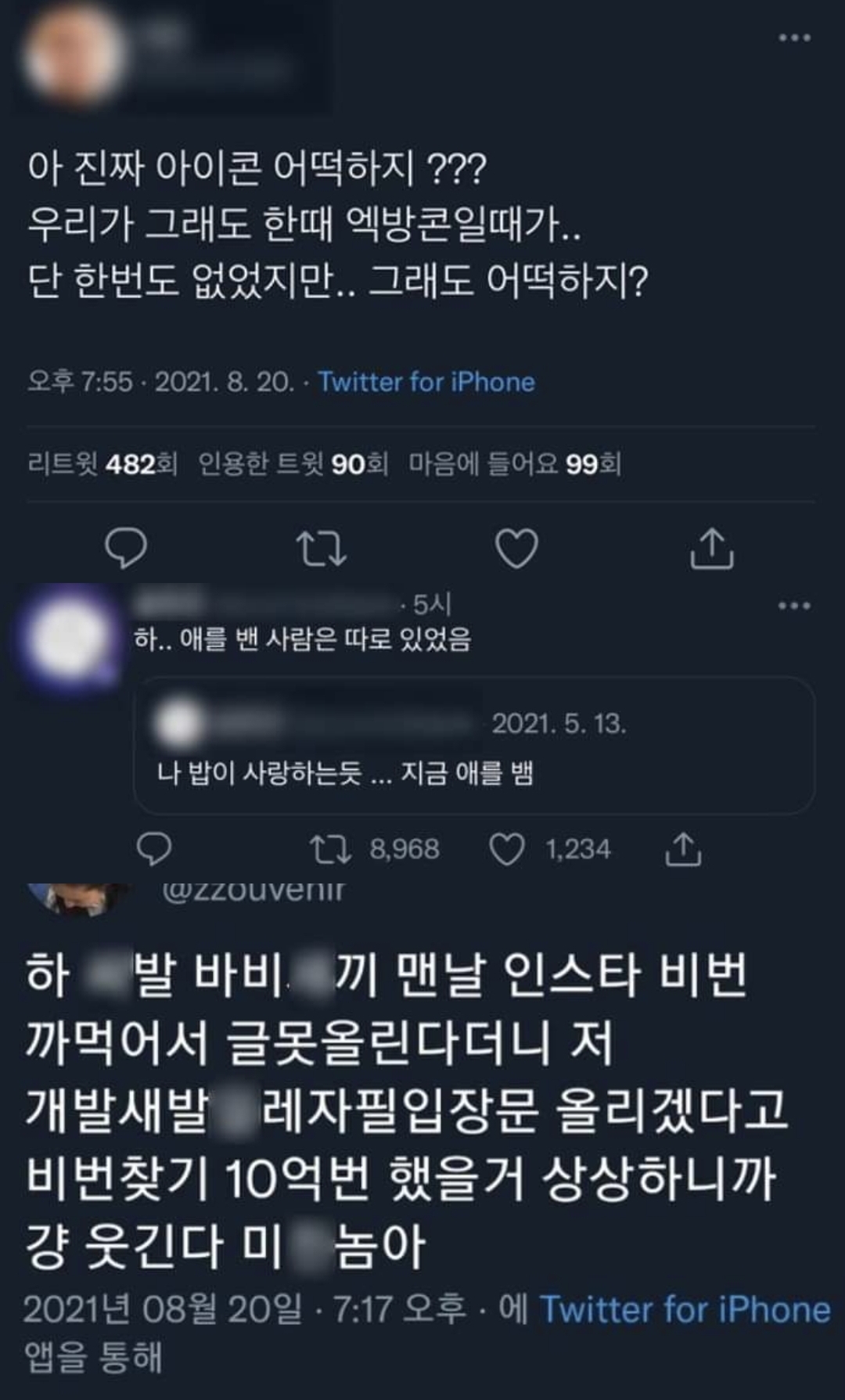Open the @zzouvenir profile handle
This screenshot has height=1400, width=845.
coord(253,891)
